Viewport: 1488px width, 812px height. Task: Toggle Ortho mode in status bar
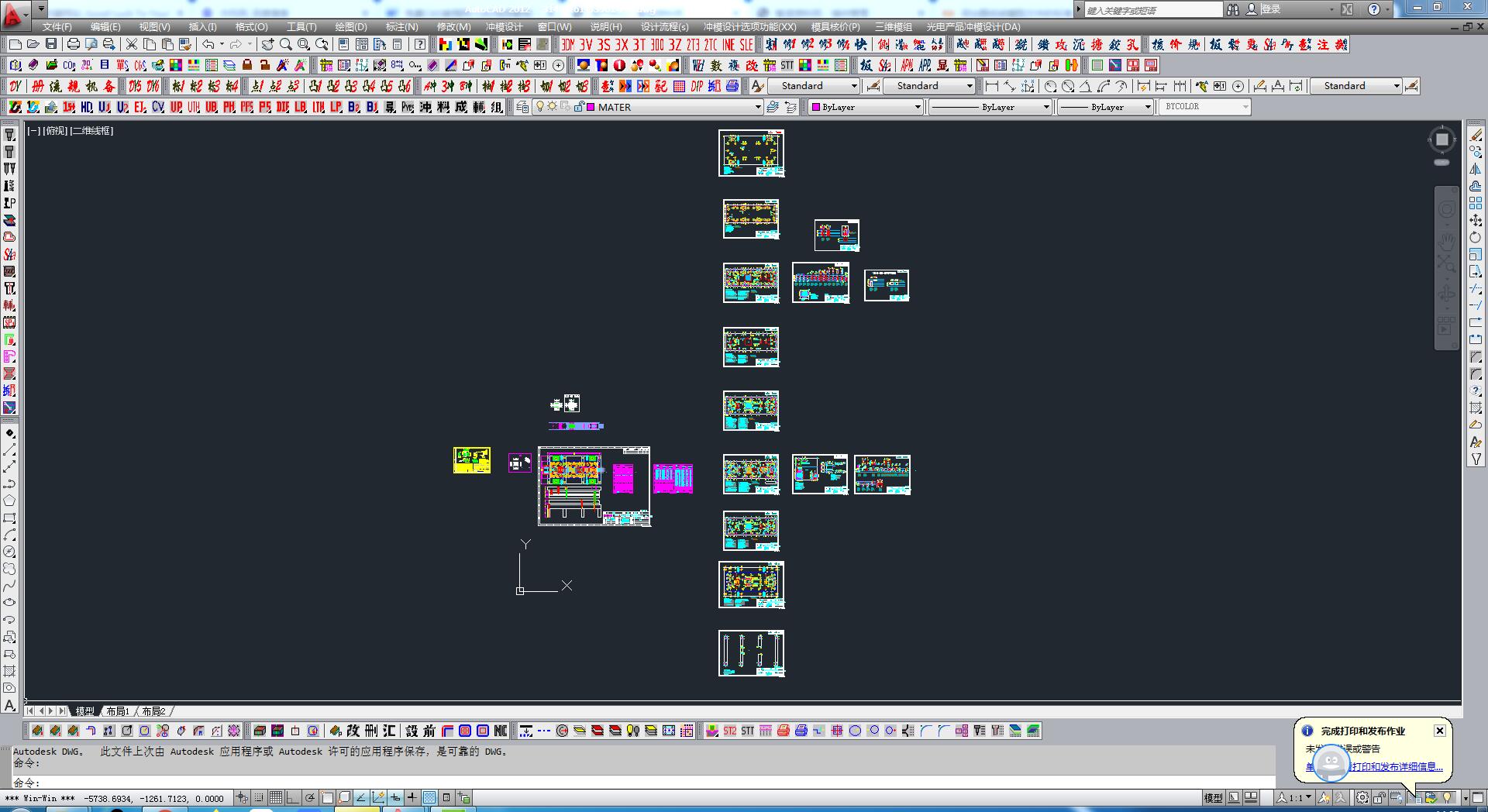click(292, 797)
